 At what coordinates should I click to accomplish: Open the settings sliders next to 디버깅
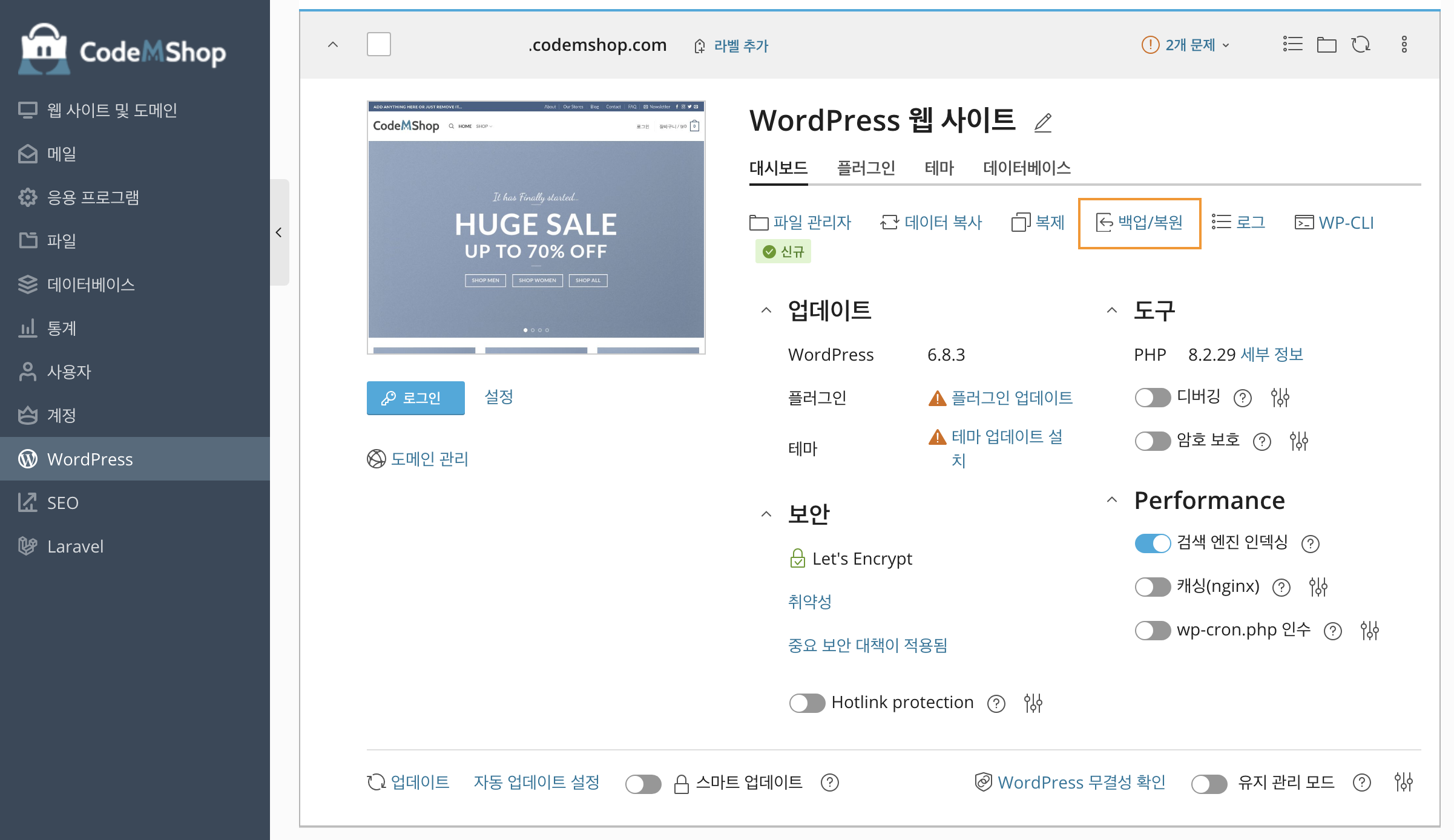(1280, 398)
